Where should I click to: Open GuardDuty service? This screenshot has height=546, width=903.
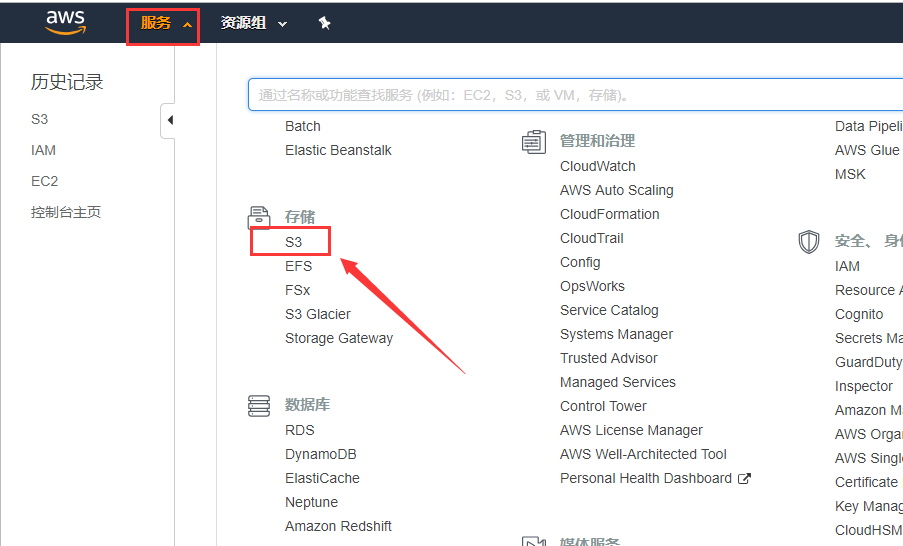point(868,362)
